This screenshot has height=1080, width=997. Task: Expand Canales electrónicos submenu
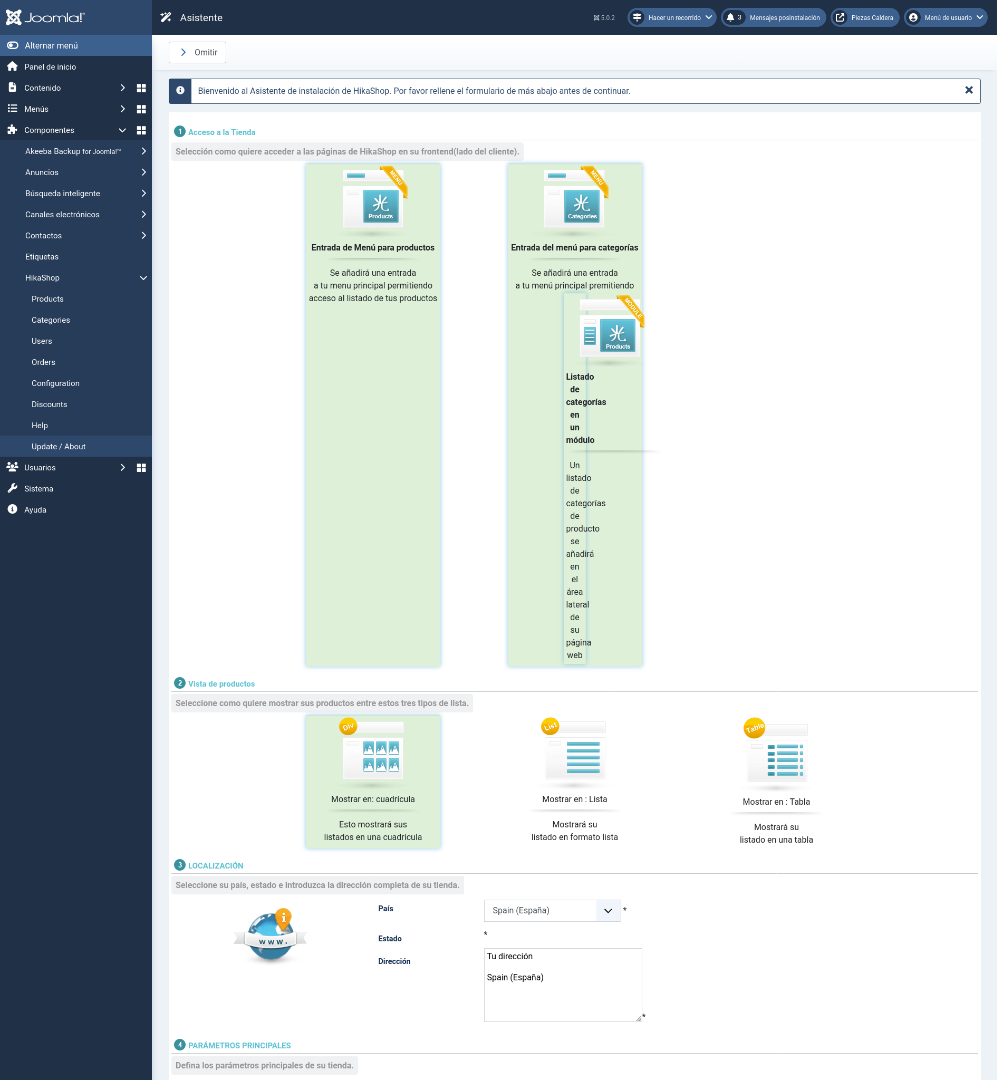pyautogui.click(x=143, y=214)
